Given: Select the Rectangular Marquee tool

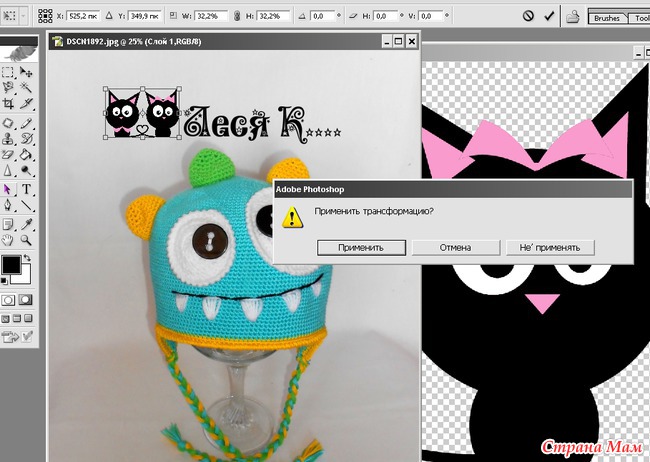Looking at the screenshot, I should pos(8,73).
